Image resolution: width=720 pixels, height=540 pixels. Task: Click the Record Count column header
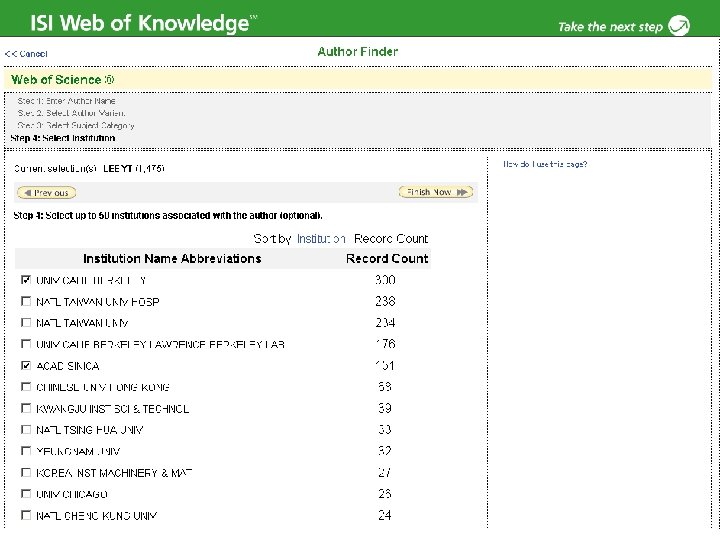pyautogui.click(x=387, y=259)
